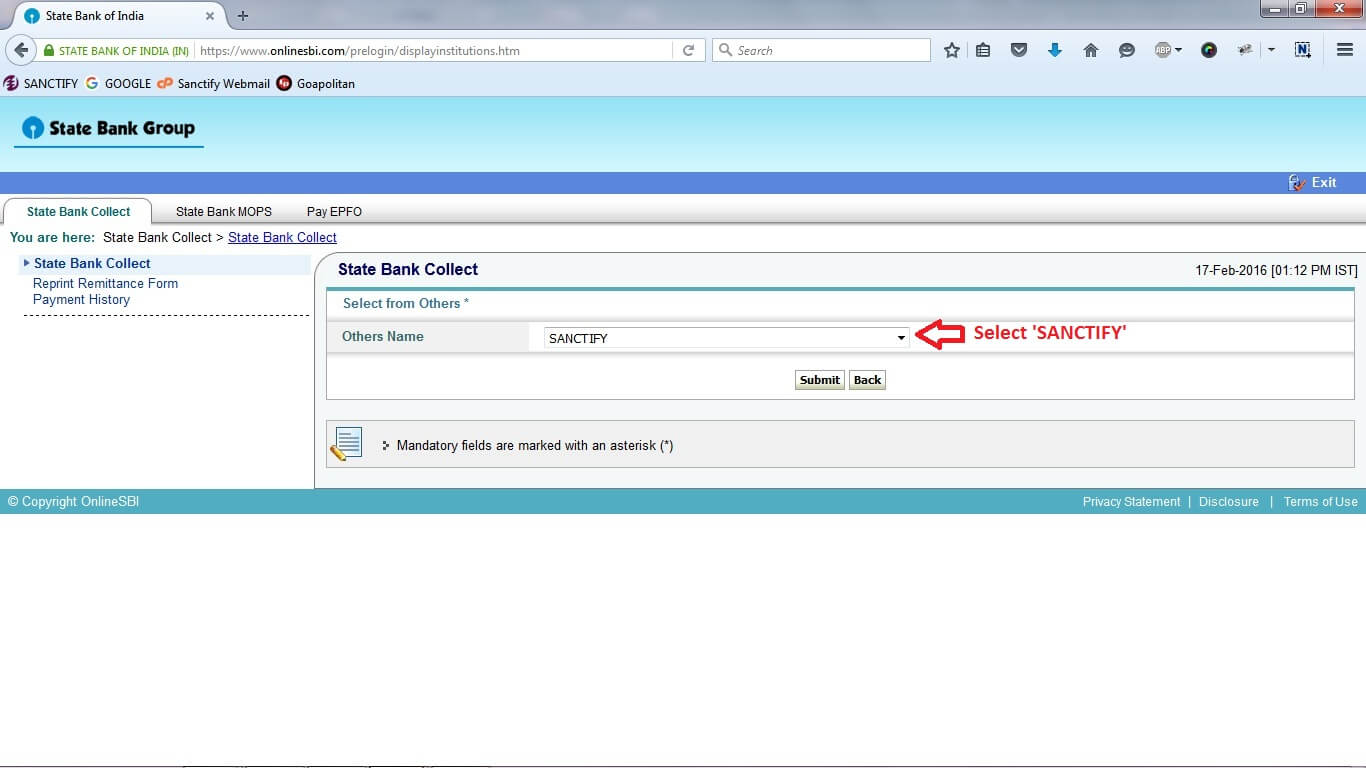Click the search magnifier icon in the search box
1366x768 pixels.
pos(725,50)
